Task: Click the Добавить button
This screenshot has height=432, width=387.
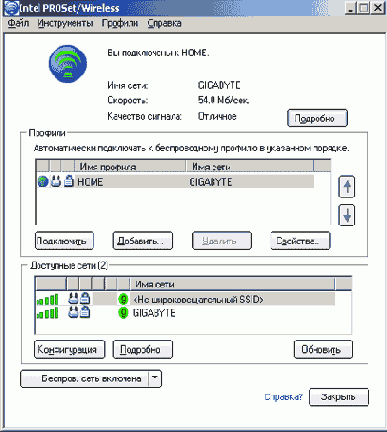Action: pyautogui.click(x=143, y=241)
